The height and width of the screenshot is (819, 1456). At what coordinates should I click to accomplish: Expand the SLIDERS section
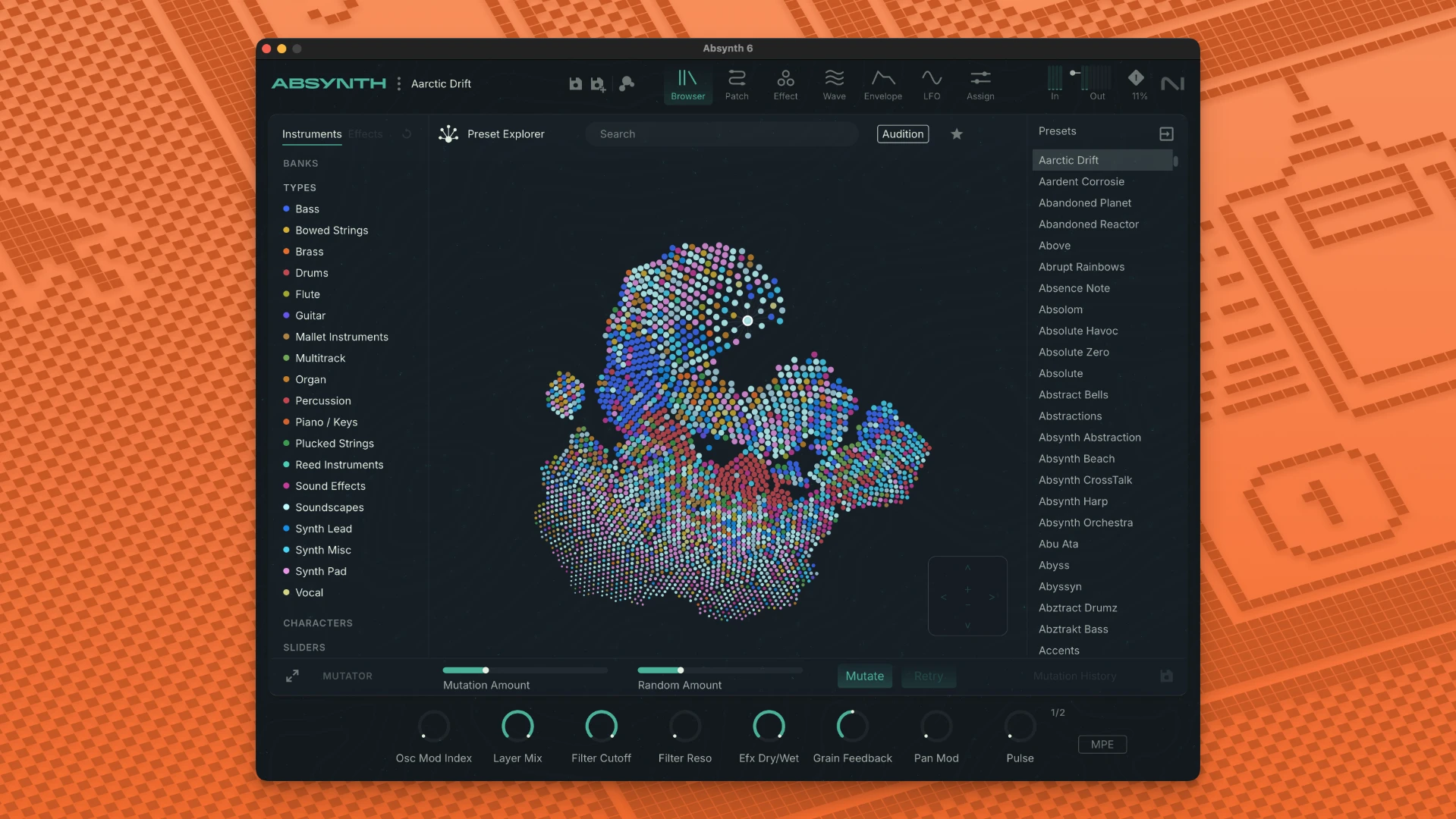(x=304, y=647)
